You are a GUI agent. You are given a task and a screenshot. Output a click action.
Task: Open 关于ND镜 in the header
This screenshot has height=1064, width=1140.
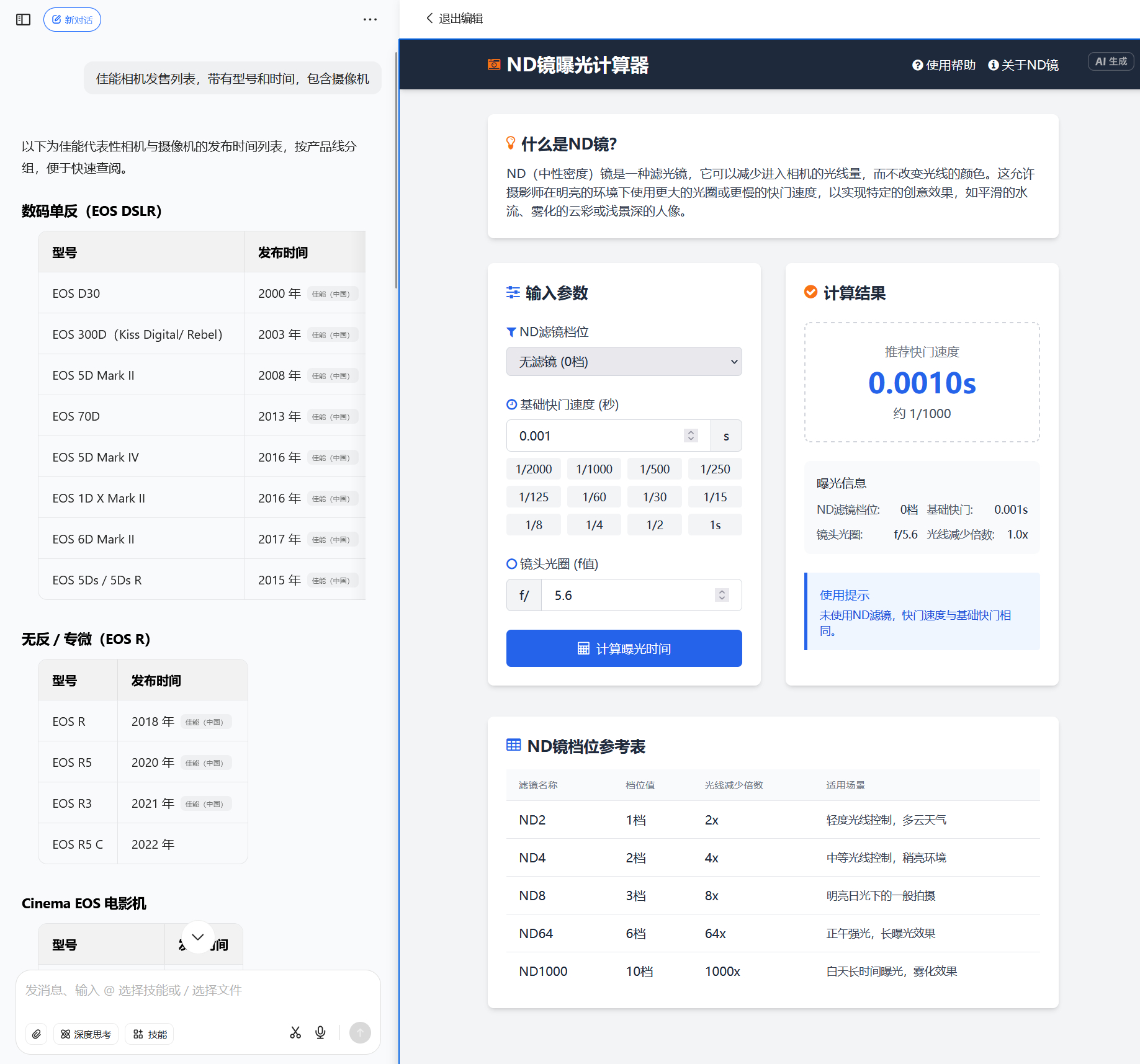click(x=1023, y=65)
